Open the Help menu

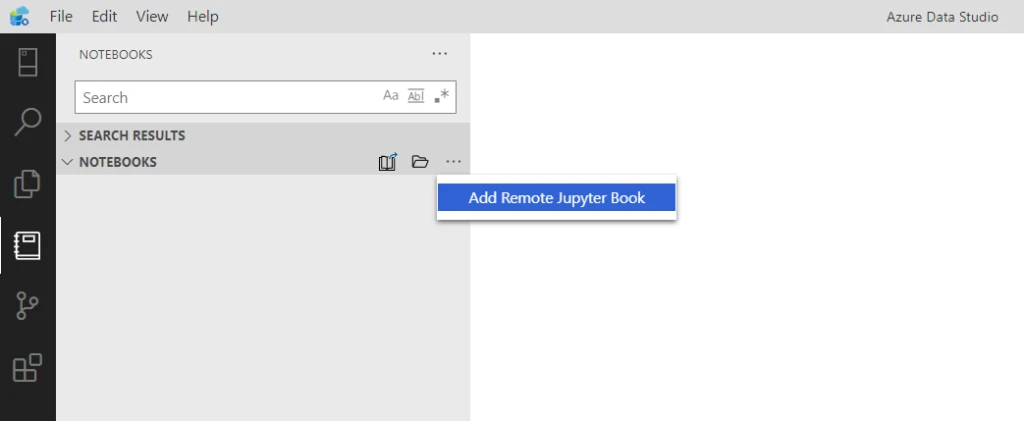pyautogui.click(x=202, y=16)
